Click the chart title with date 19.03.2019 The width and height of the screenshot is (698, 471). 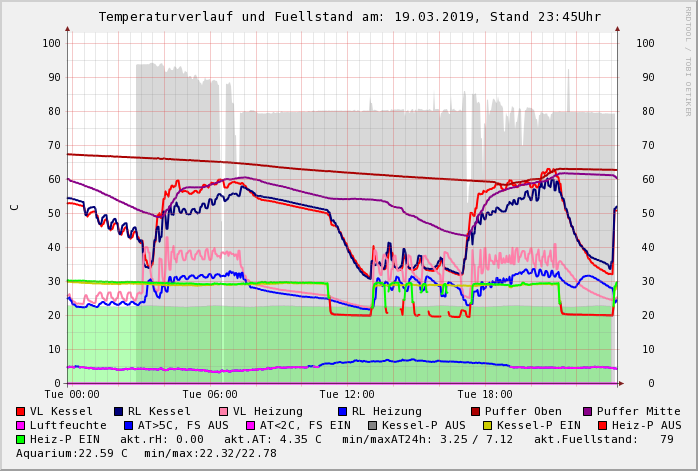coord(349,17)
